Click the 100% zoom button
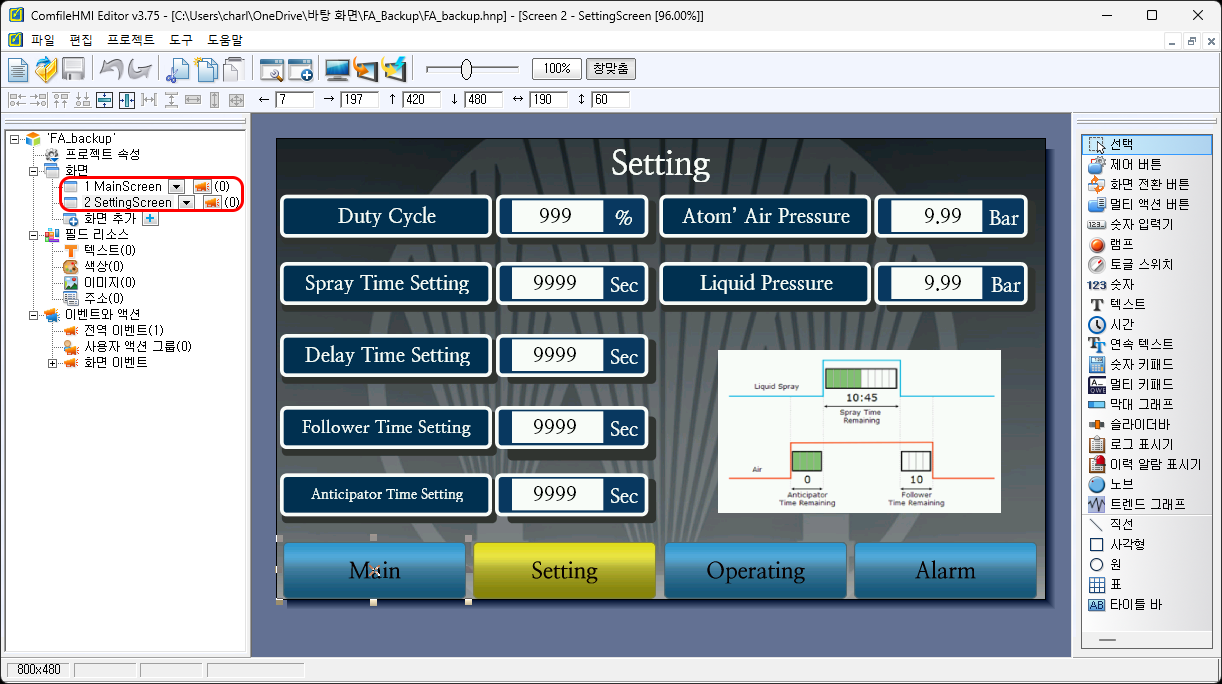The width and height of the screenshot is (1222, 684). 557,69
